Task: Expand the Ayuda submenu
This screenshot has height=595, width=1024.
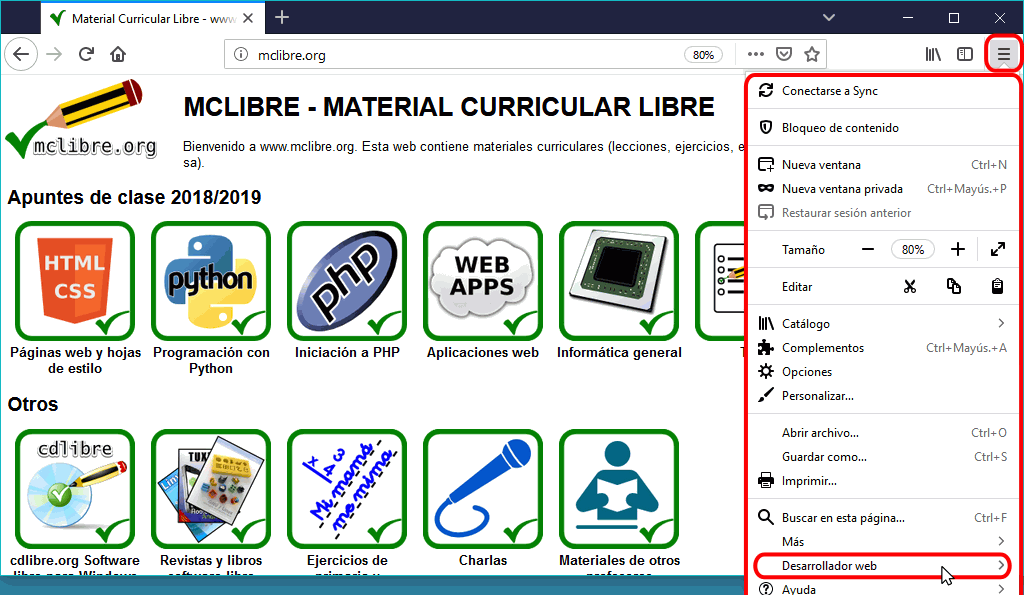Action: click(x=883, y=588)
